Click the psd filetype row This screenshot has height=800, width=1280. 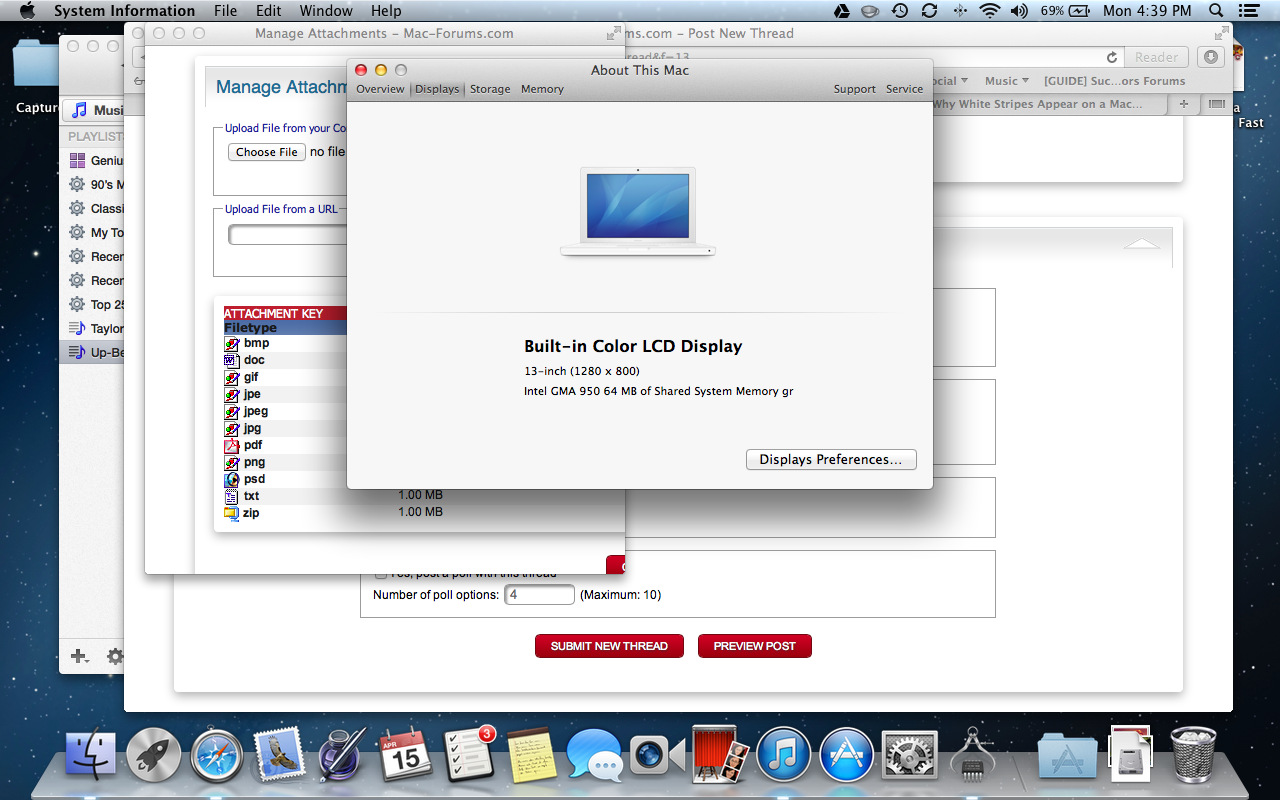(285, 479)
